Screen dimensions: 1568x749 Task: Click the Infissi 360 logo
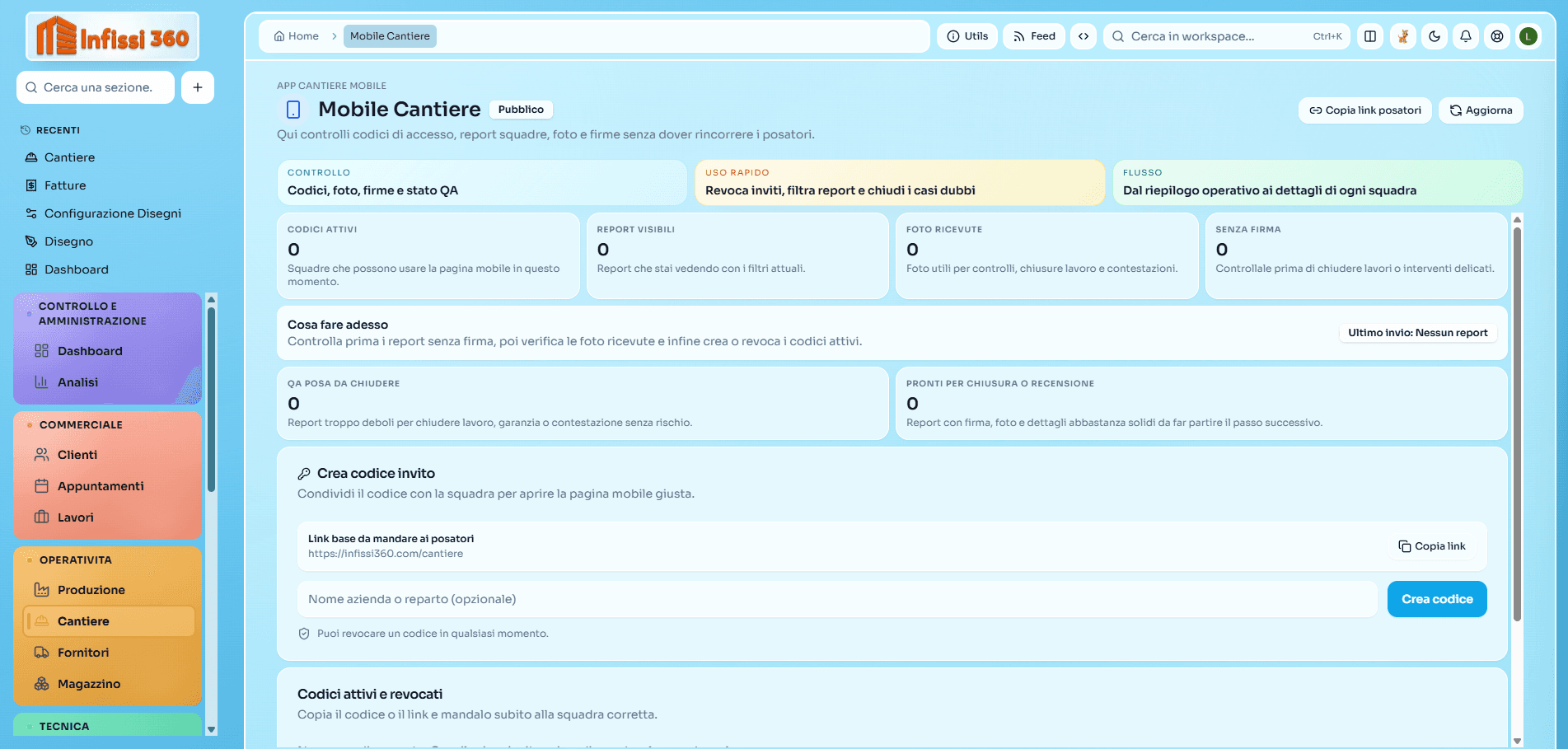pos(113,37)
